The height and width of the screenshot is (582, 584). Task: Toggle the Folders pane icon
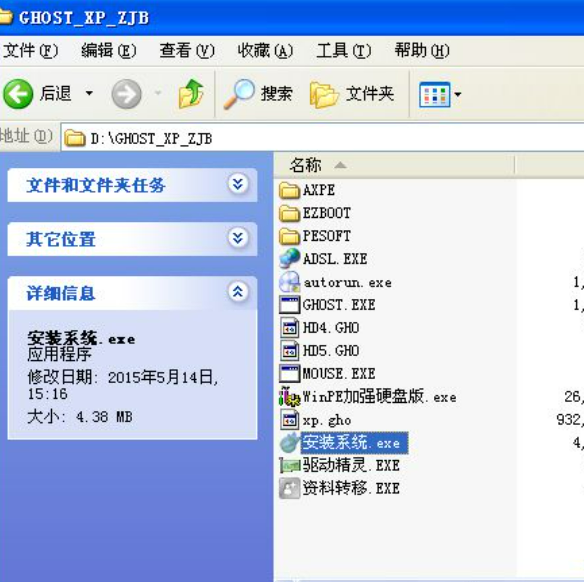[x=324, y=95]
